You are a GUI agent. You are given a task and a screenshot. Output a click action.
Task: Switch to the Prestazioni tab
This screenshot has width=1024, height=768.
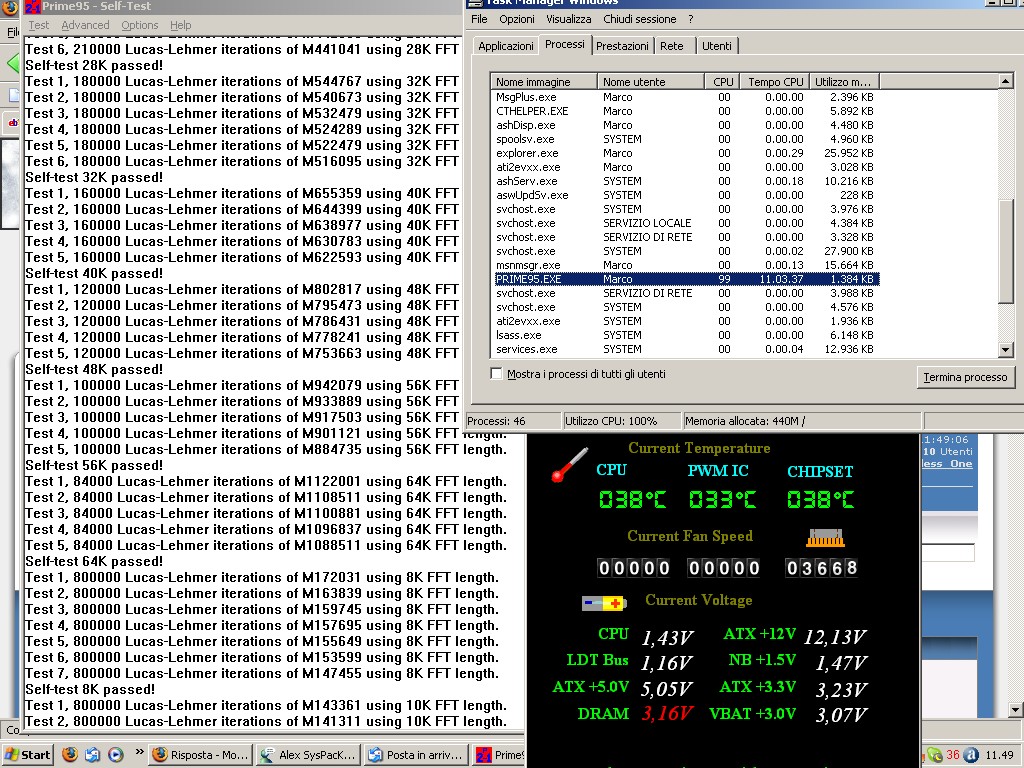622,46
